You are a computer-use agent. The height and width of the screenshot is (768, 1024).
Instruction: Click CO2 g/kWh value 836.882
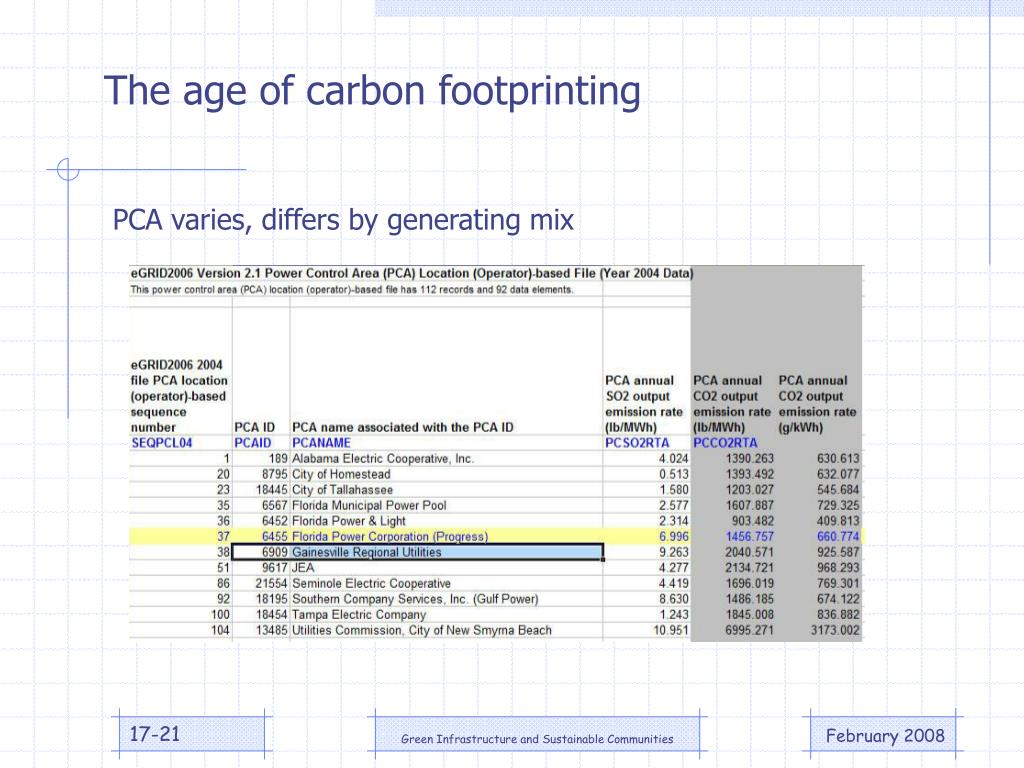coord(839,615)
